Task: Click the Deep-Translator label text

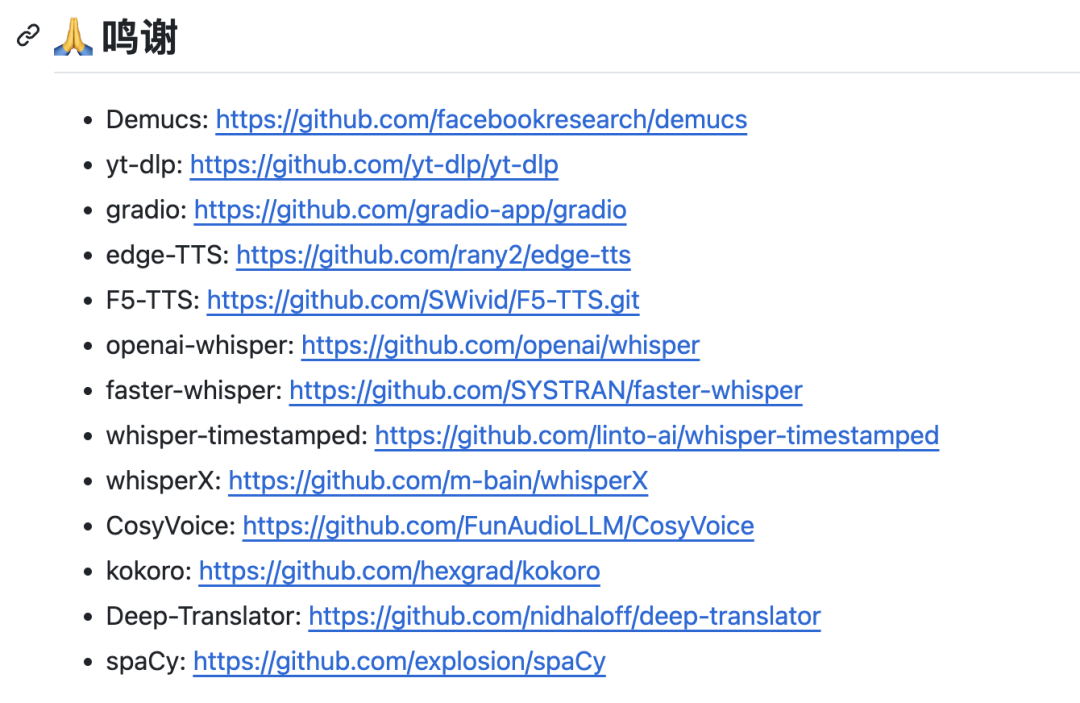Action: click(202, 616)
